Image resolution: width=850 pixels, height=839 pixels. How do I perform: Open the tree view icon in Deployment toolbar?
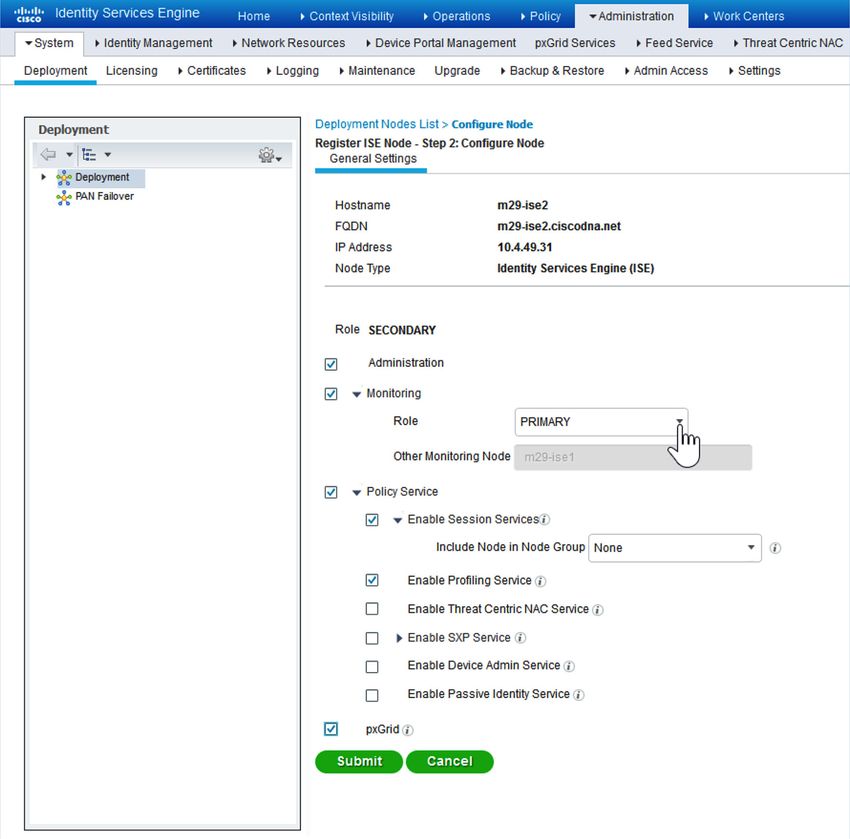click(89, 155)
